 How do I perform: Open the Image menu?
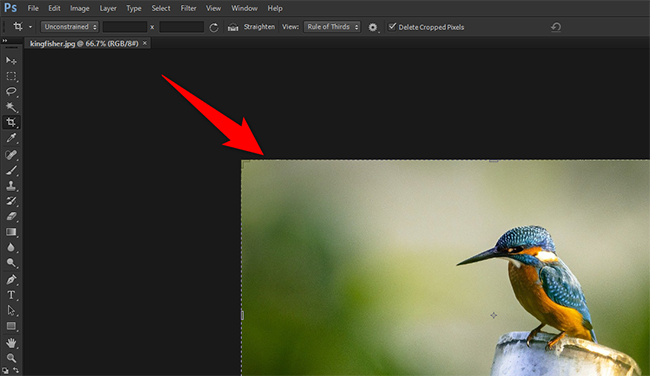(79, 8)
